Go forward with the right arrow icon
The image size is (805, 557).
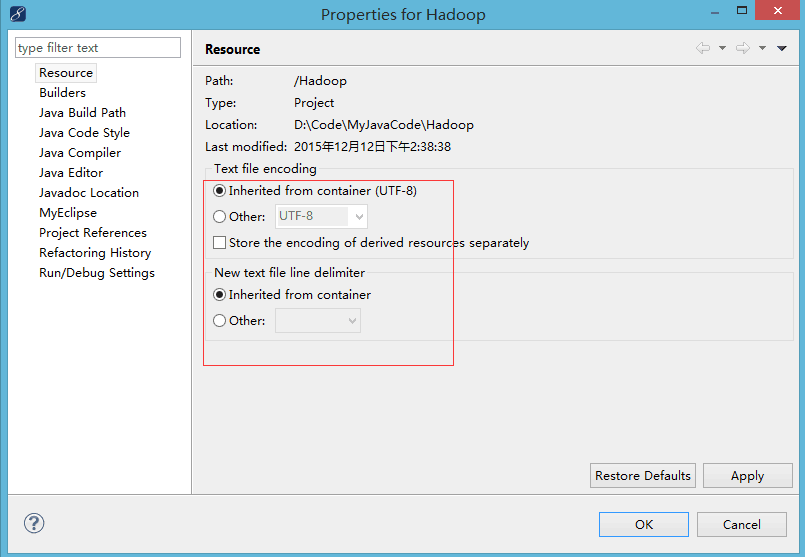click(x=742, y=48)
